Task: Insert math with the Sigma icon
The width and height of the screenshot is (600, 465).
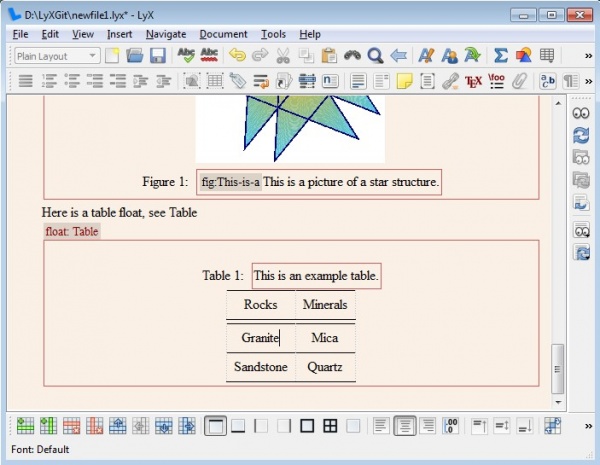Action: [501, 55]
